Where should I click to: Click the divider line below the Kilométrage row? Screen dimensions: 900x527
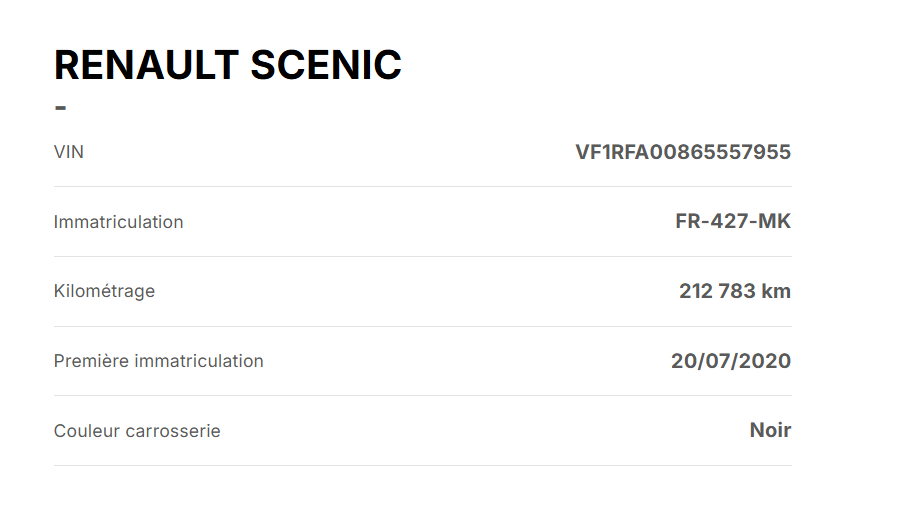coord(422,326)
